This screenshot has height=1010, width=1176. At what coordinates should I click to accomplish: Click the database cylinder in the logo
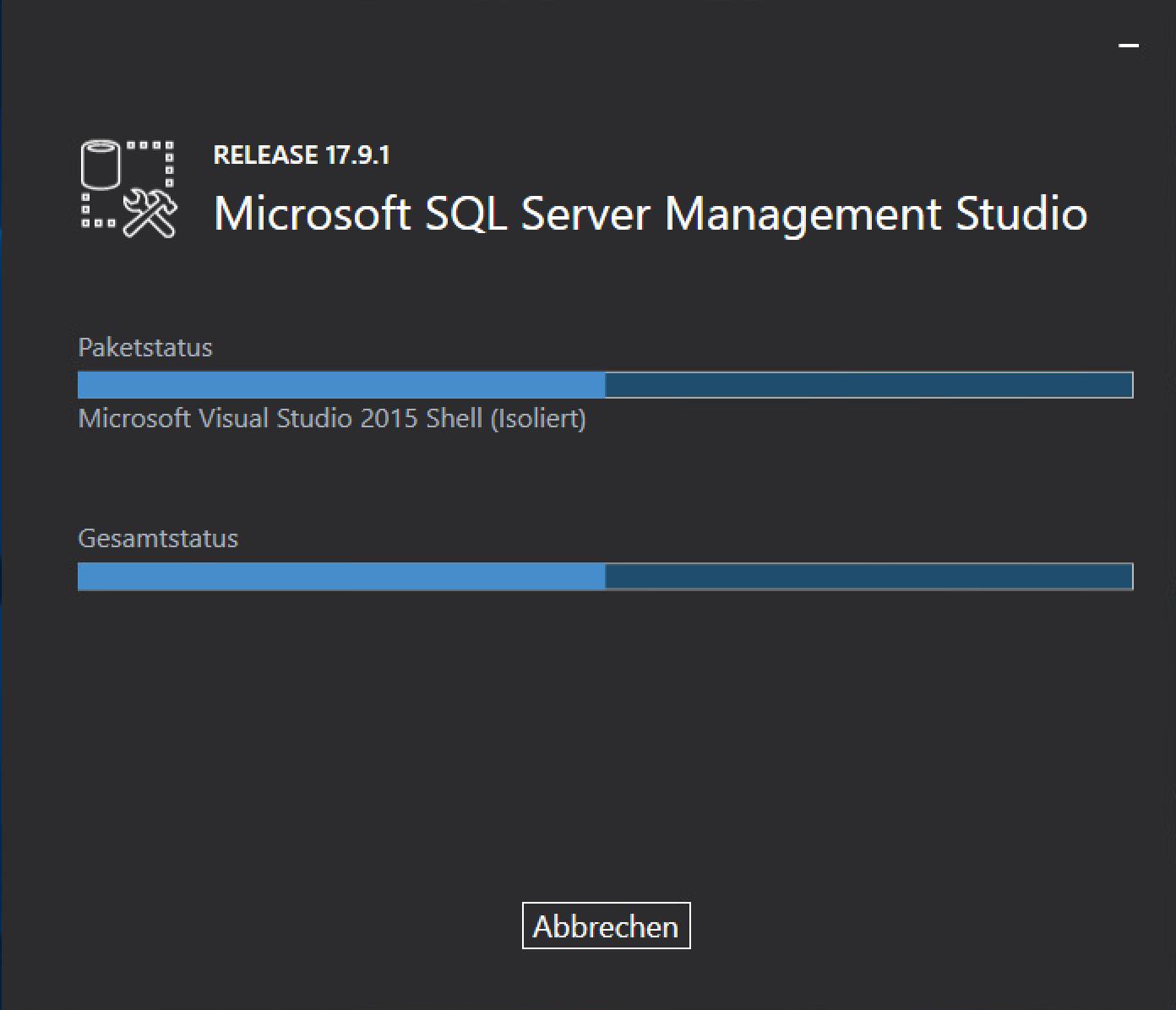point(102,165)
